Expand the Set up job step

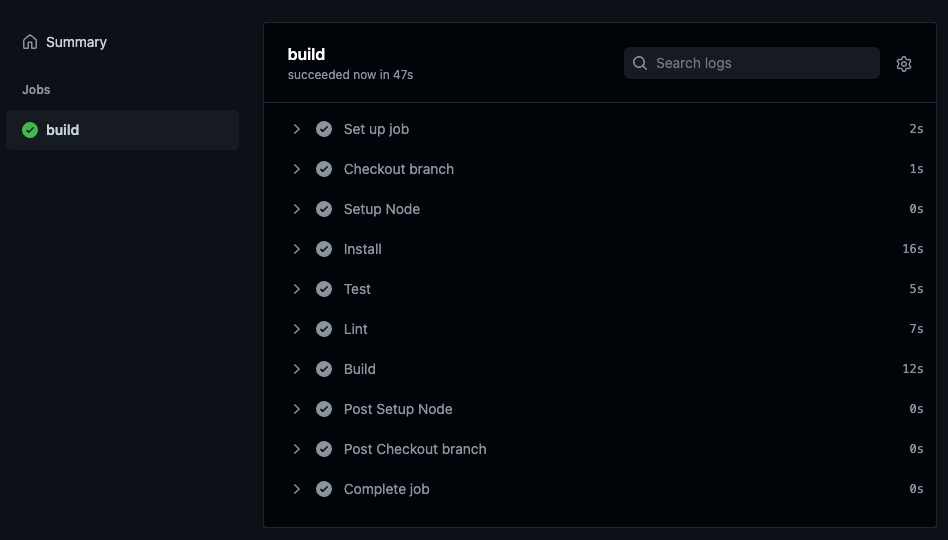pyautogui.click(x=297, y=129)
